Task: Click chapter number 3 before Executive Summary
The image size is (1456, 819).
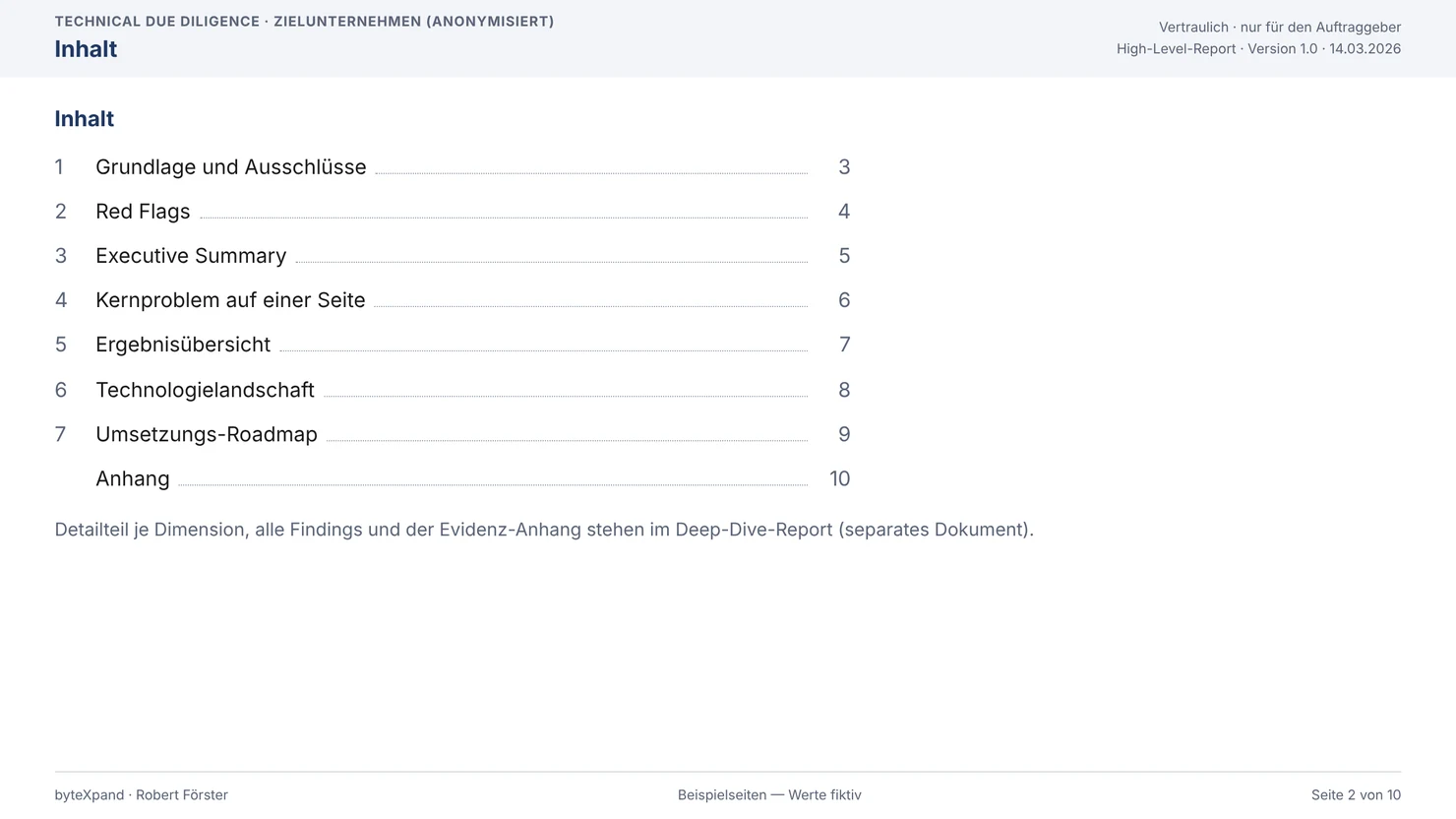Action: (61, 256)
